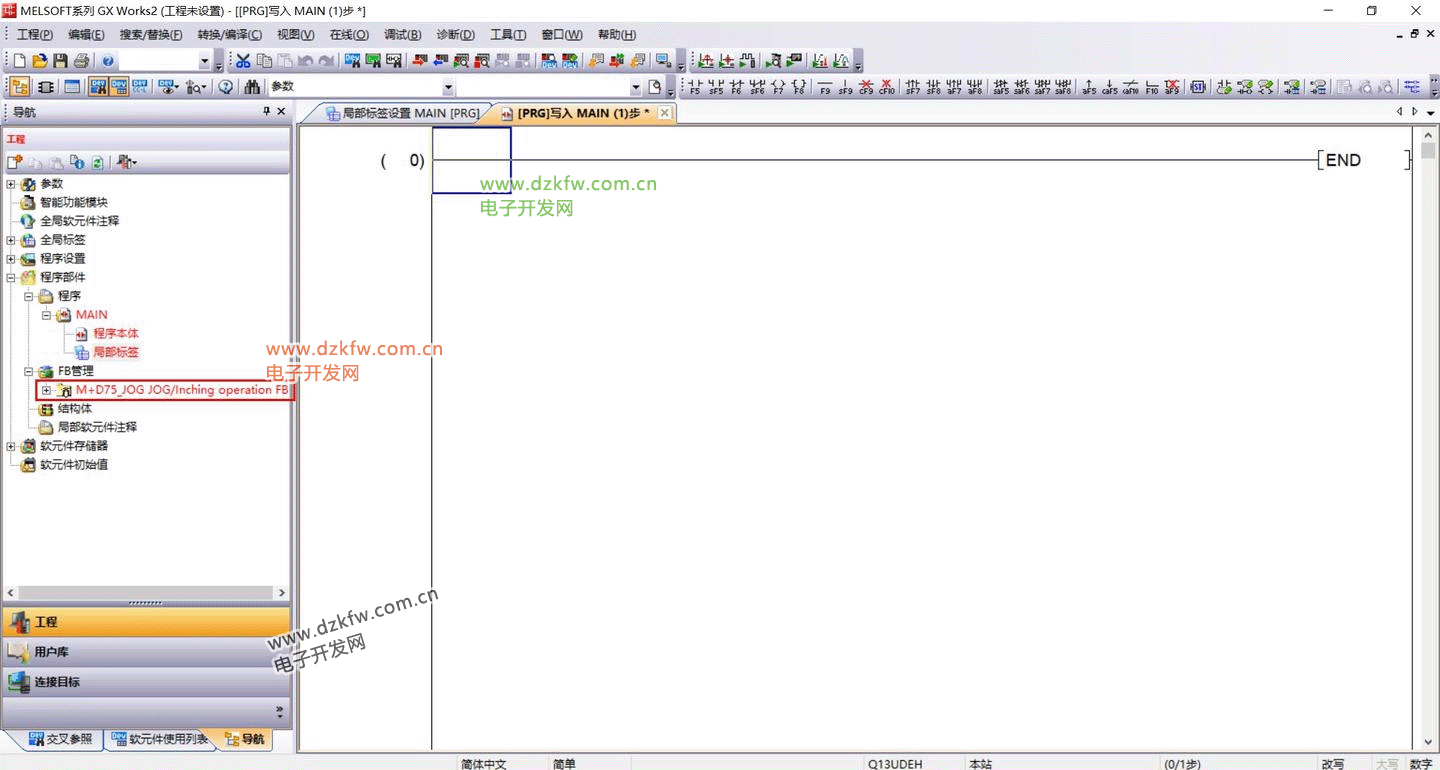The height and width of the screenshot is (770, 1440).
Task: Open the 在线(O) menu
Action: pos(349,35)
